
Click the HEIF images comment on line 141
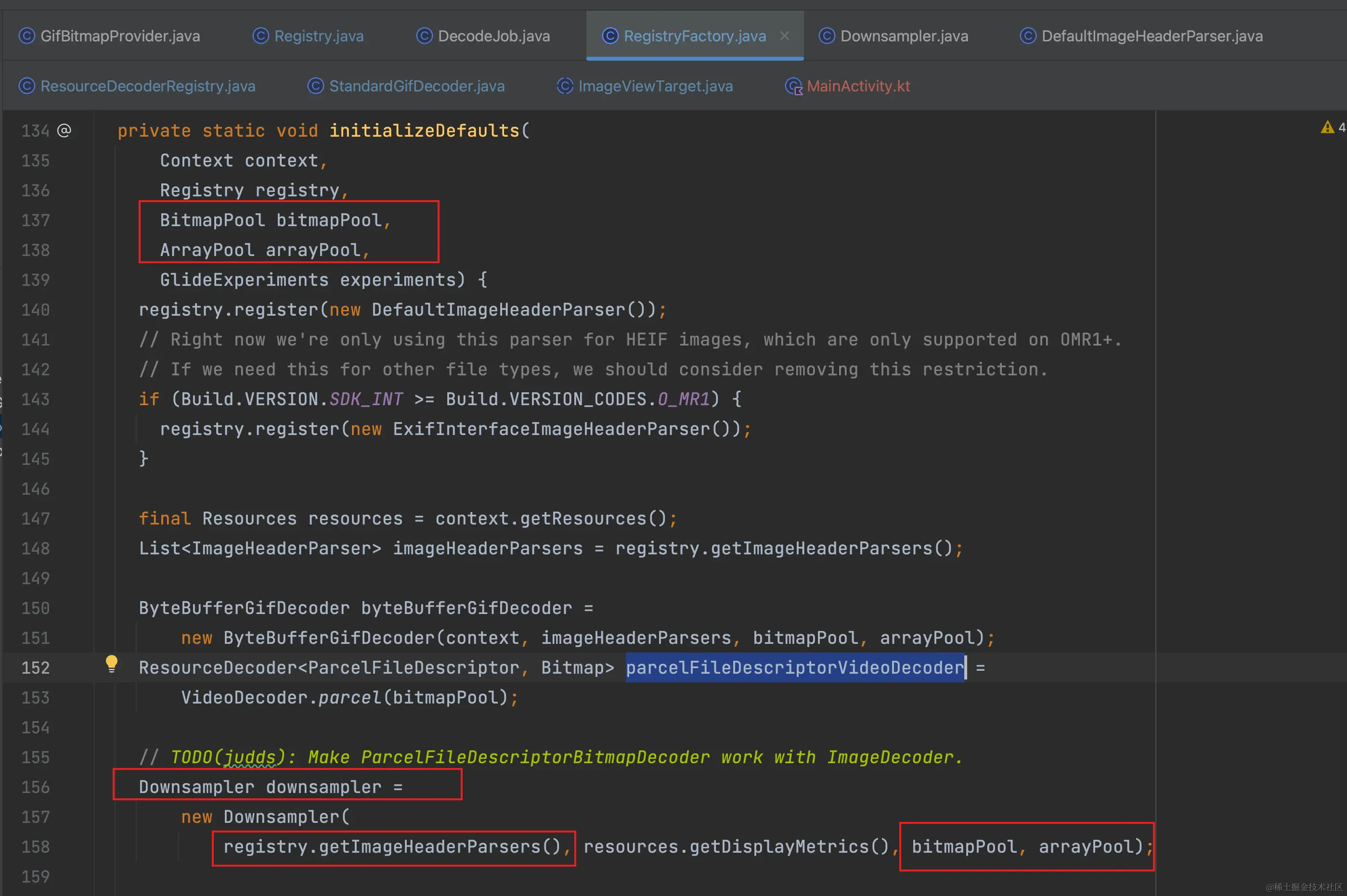[x=630, y=339]
